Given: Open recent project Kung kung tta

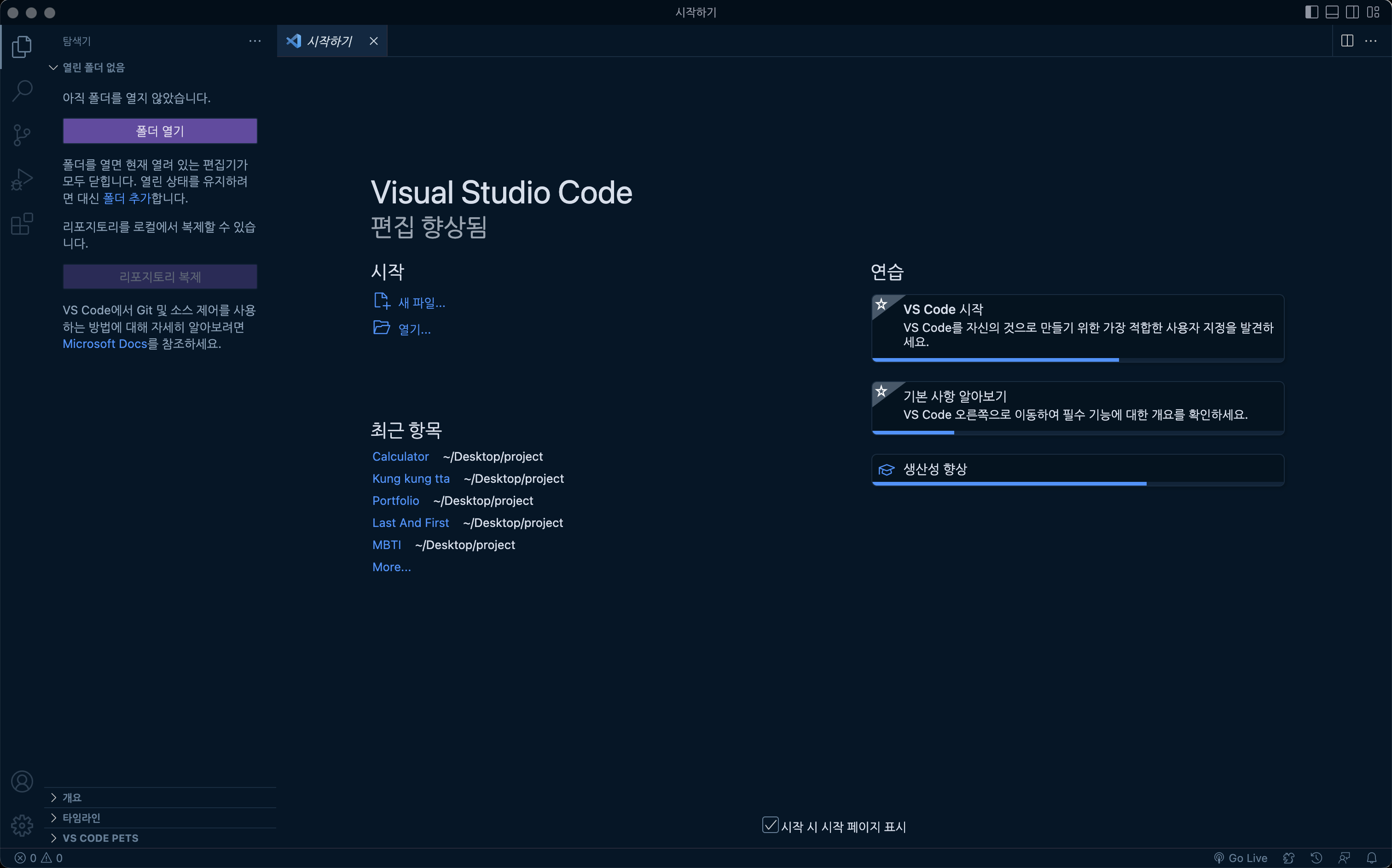Looking at the screenshot, I should point(411,478).
